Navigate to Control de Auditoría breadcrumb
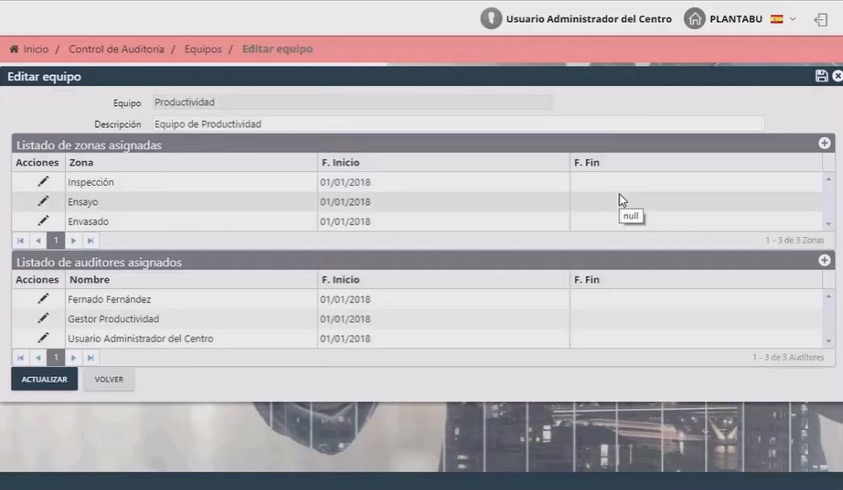Screen dimensions: 843x490 tap(114, 49)
